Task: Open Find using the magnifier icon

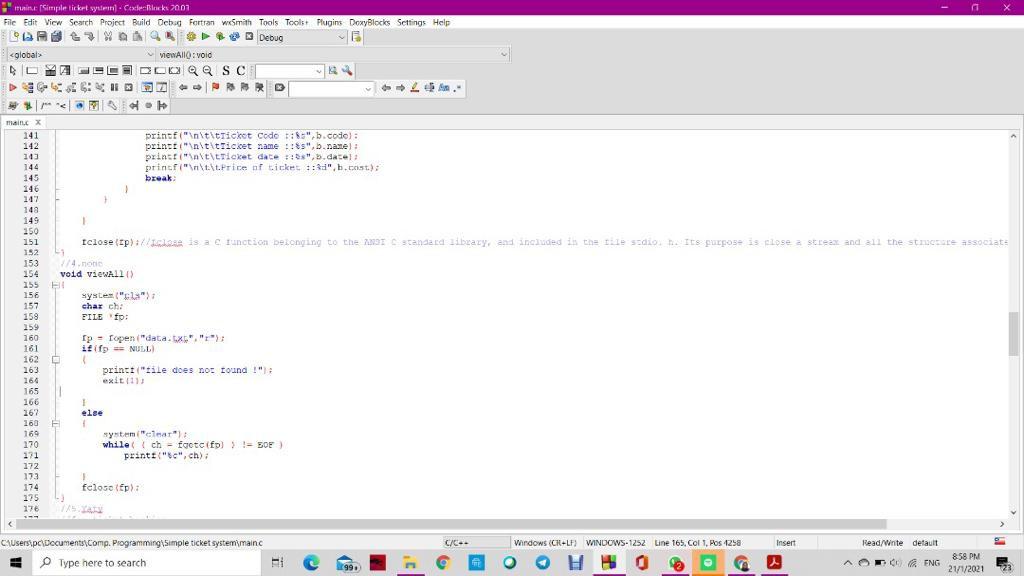Action: point(154,37)
